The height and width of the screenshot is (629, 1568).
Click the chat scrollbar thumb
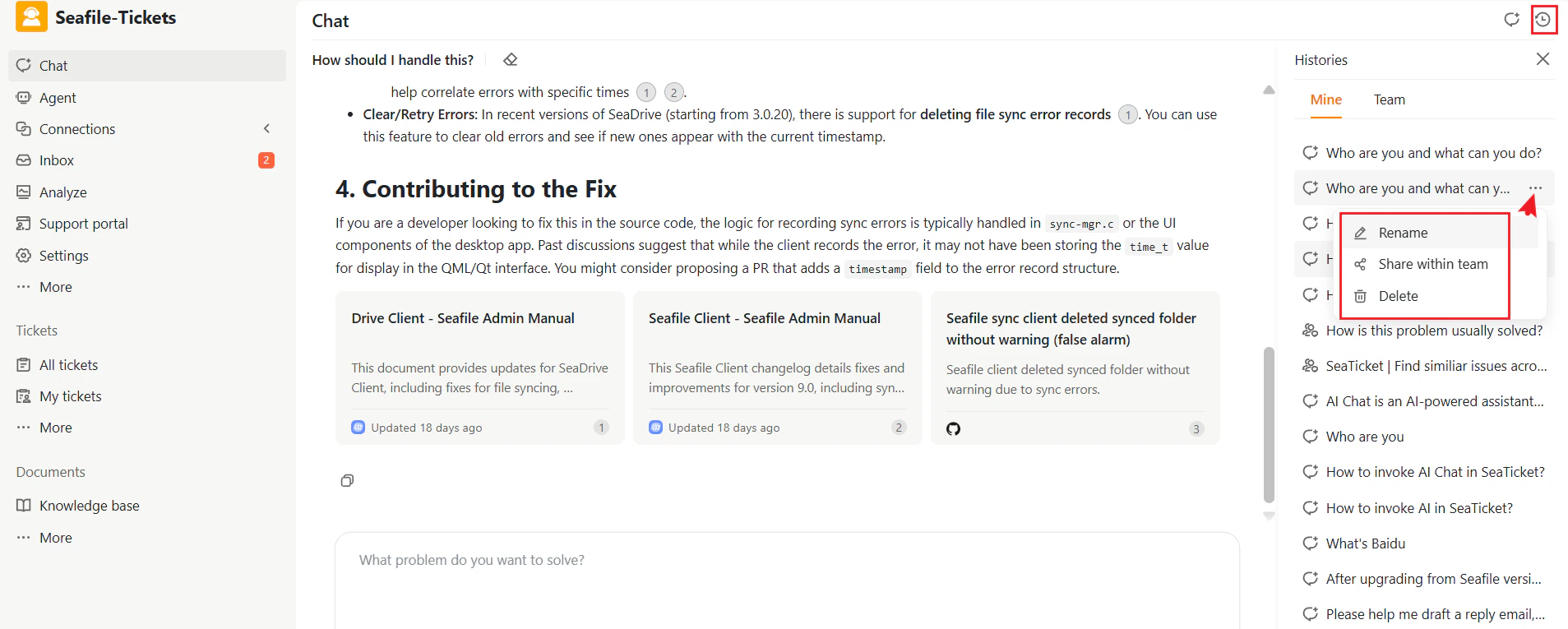pos(1269,424)
